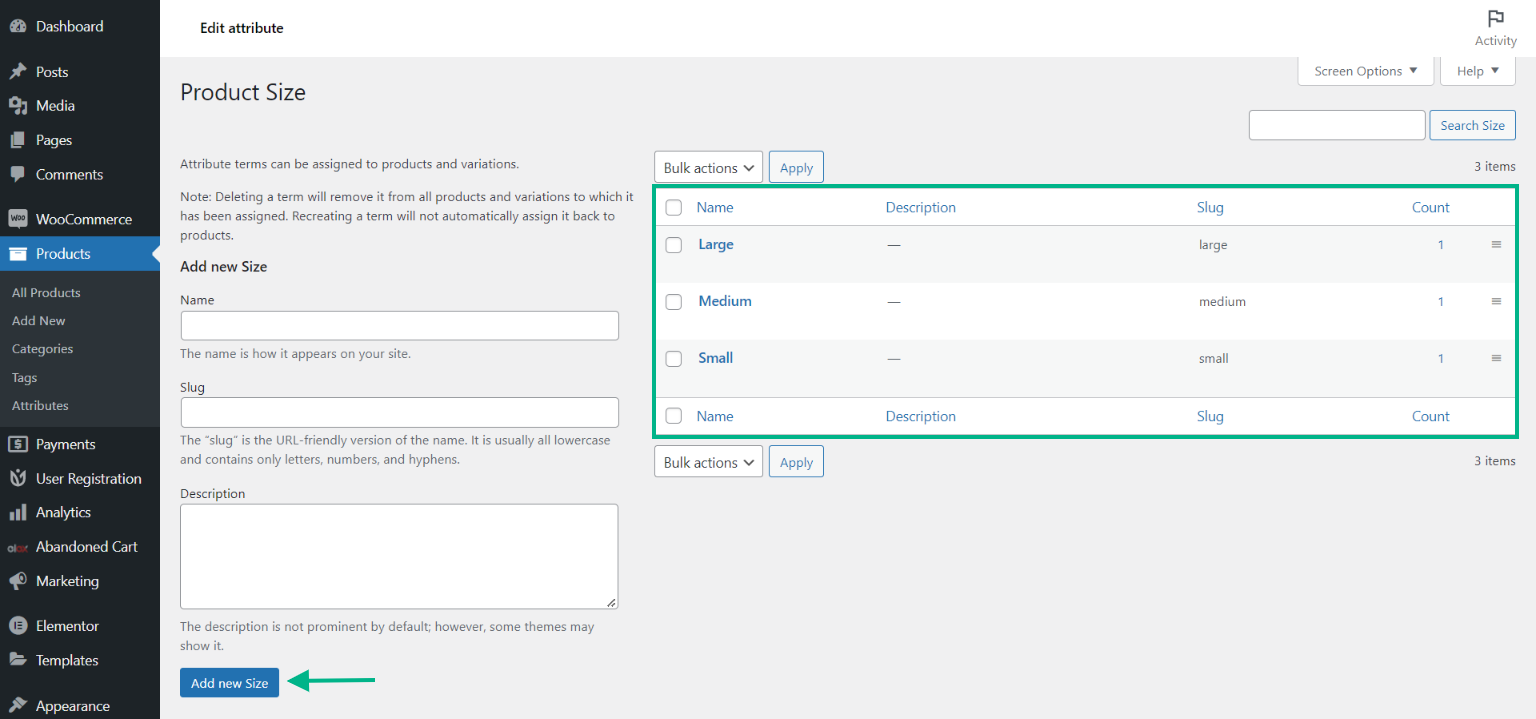Go to All Products in the sidebar
This screenshot has height=719, width=1536.
point(46,292)
